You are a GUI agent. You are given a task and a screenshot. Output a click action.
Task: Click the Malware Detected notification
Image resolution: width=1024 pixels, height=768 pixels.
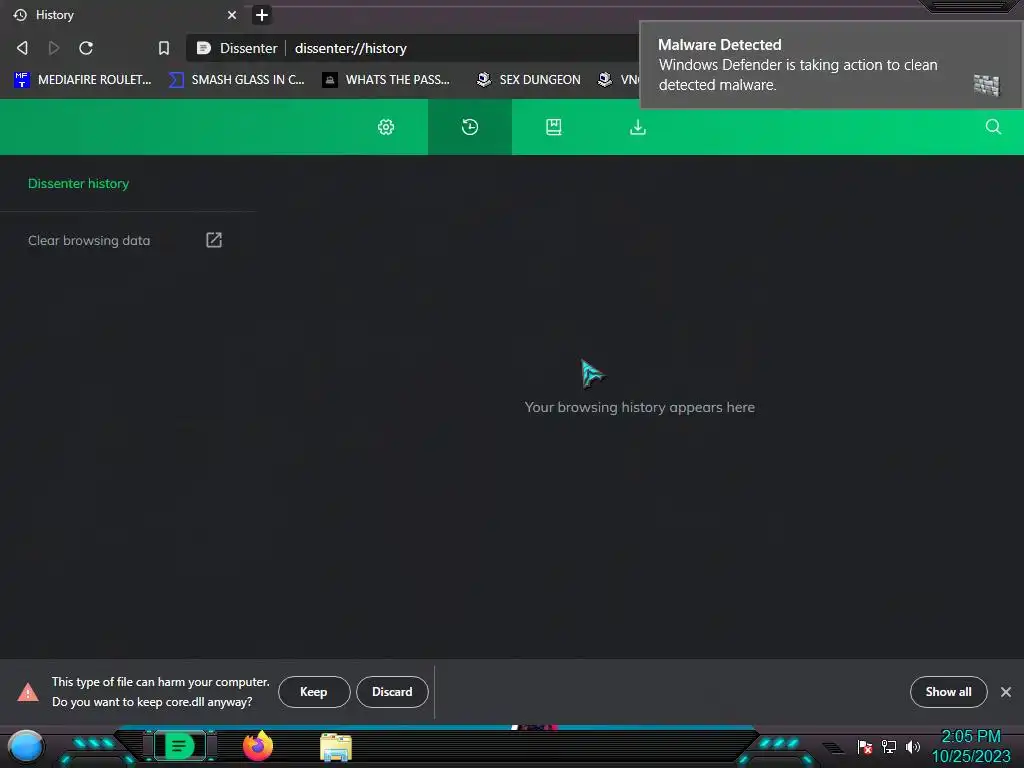831,65
